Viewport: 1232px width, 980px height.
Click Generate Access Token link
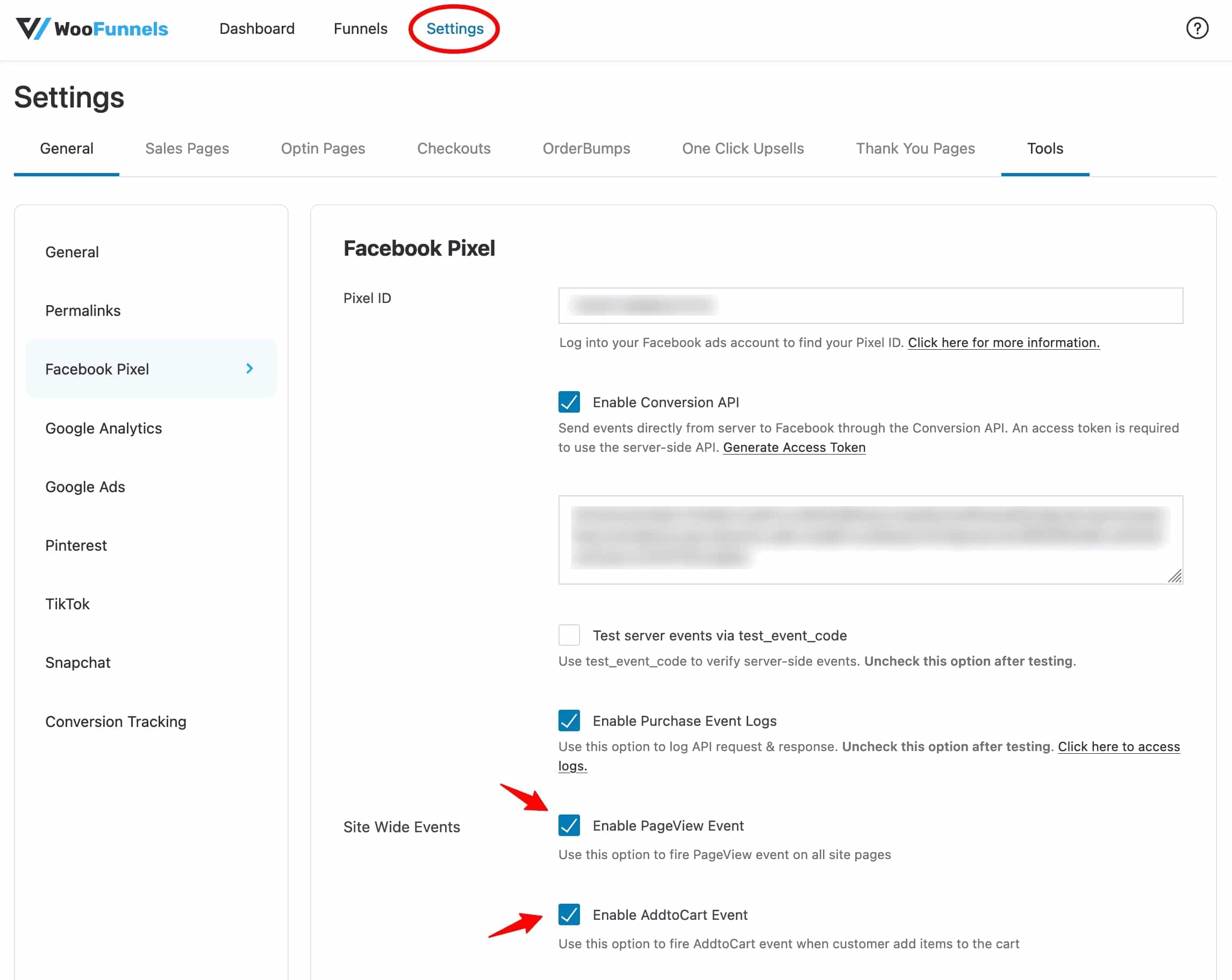click(793, 447)
